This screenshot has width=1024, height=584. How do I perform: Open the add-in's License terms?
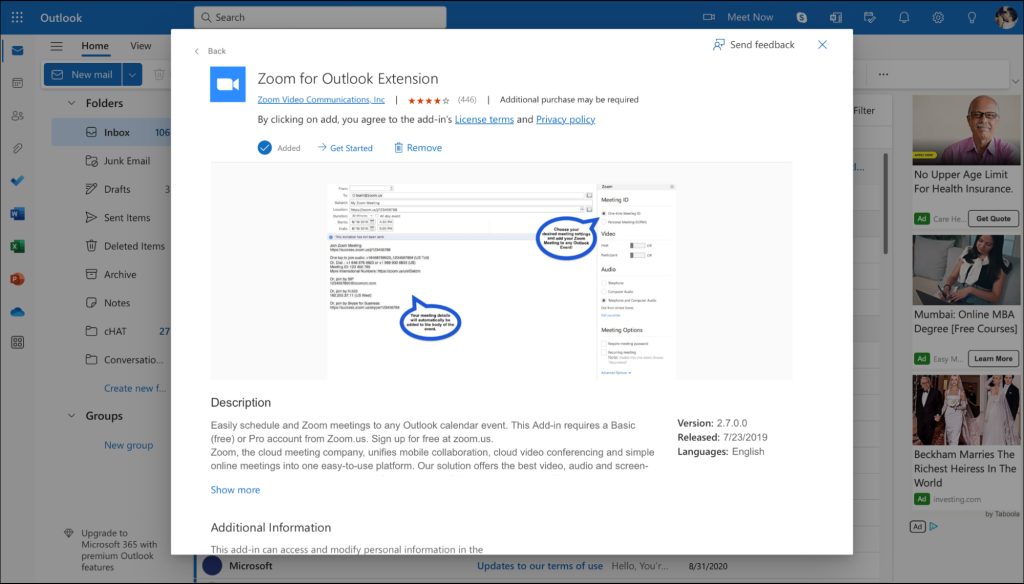486,119
